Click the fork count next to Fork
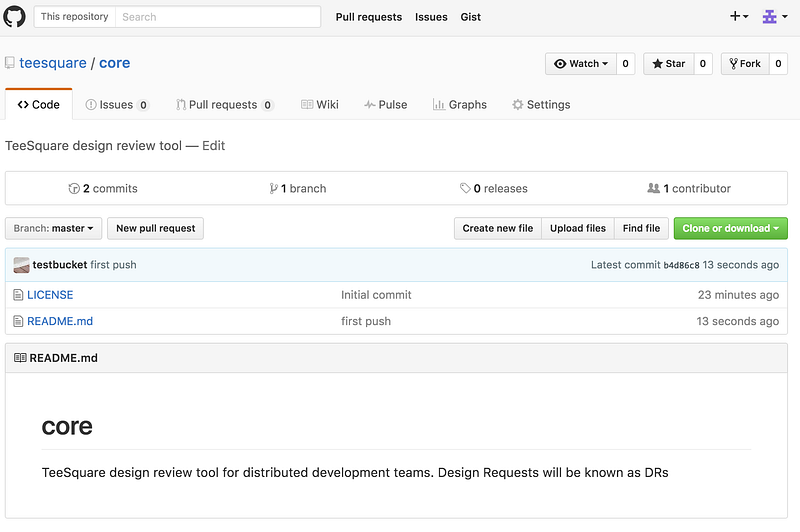 click(x=779, y=64)
